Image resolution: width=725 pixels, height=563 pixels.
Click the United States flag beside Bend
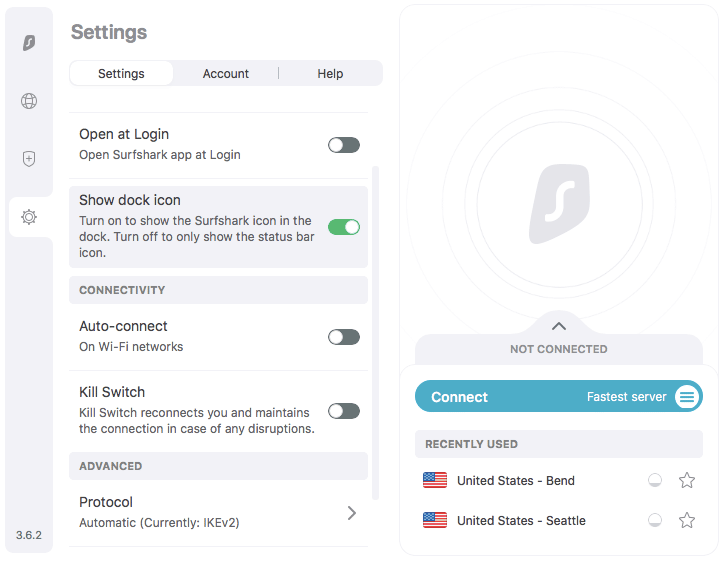pyautogui.click(x=435, y=480)
